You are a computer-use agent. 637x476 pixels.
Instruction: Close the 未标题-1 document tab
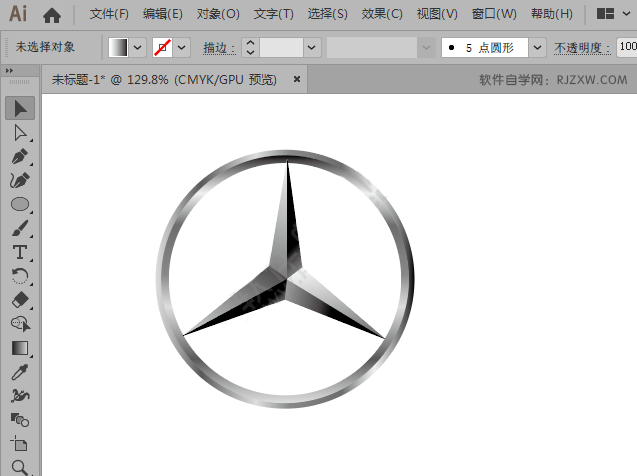pyautogui.click(x=297, y=79)
